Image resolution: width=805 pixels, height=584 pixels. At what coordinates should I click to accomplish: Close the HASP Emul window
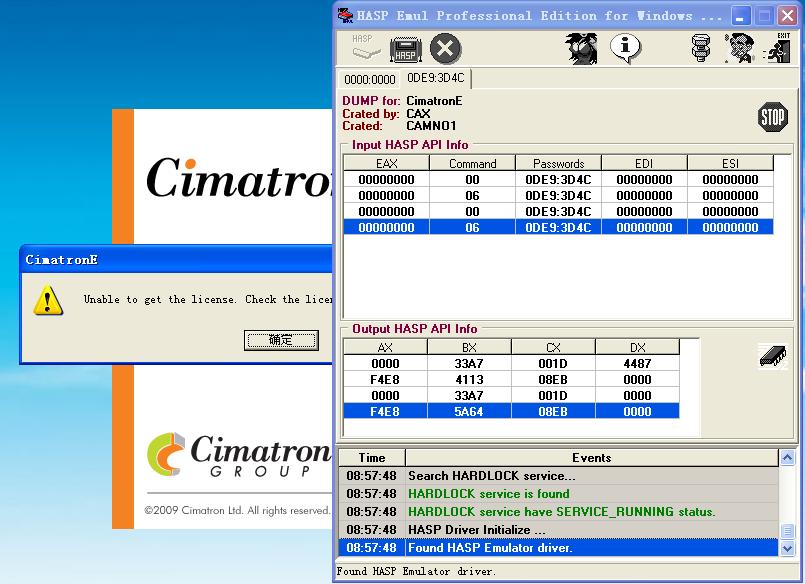[x=787, y=16]
